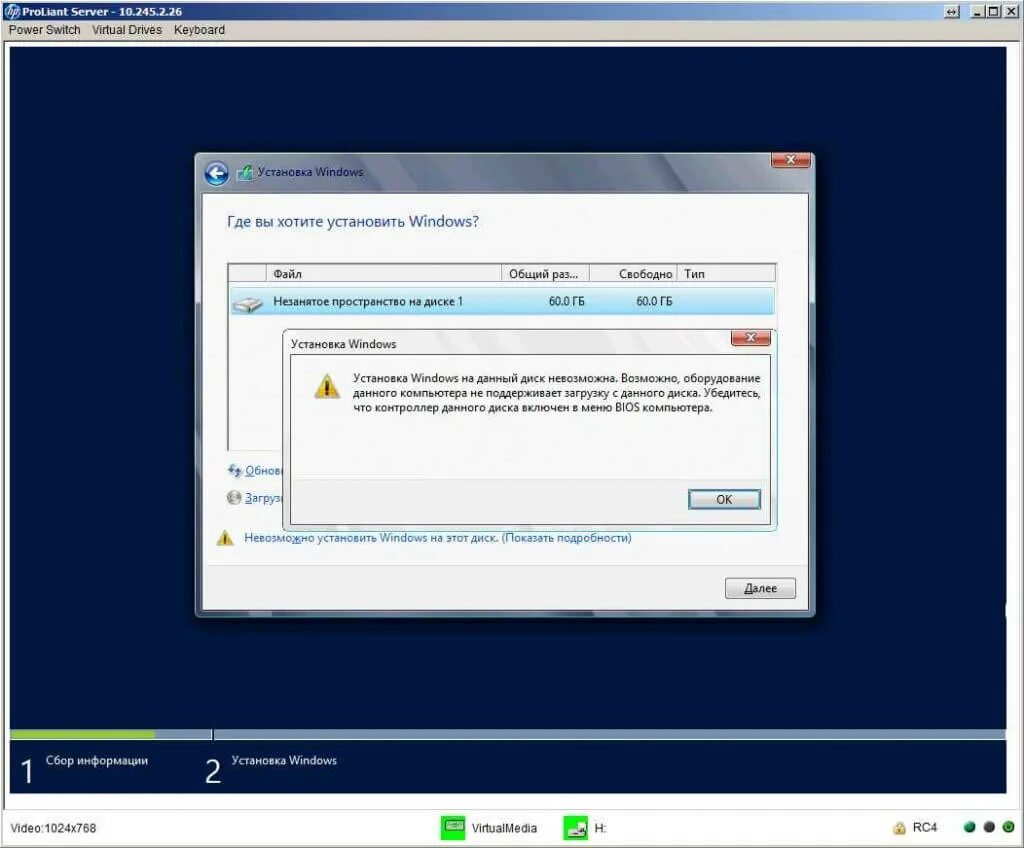
Task: Minimize the ProLiant Server window
Action: (x=978, y=12)
